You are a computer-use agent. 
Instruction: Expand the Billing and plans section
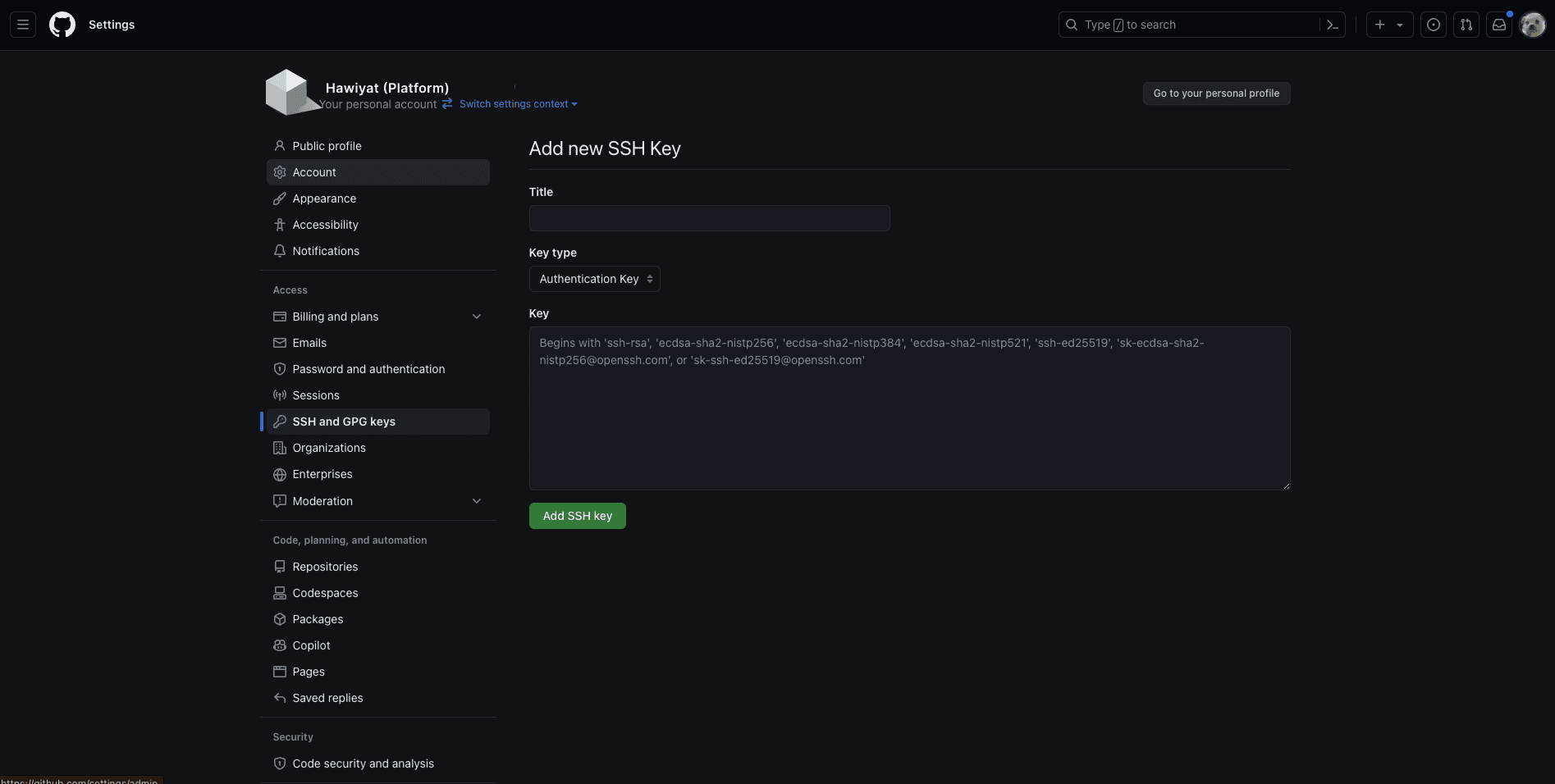point(477,316)
